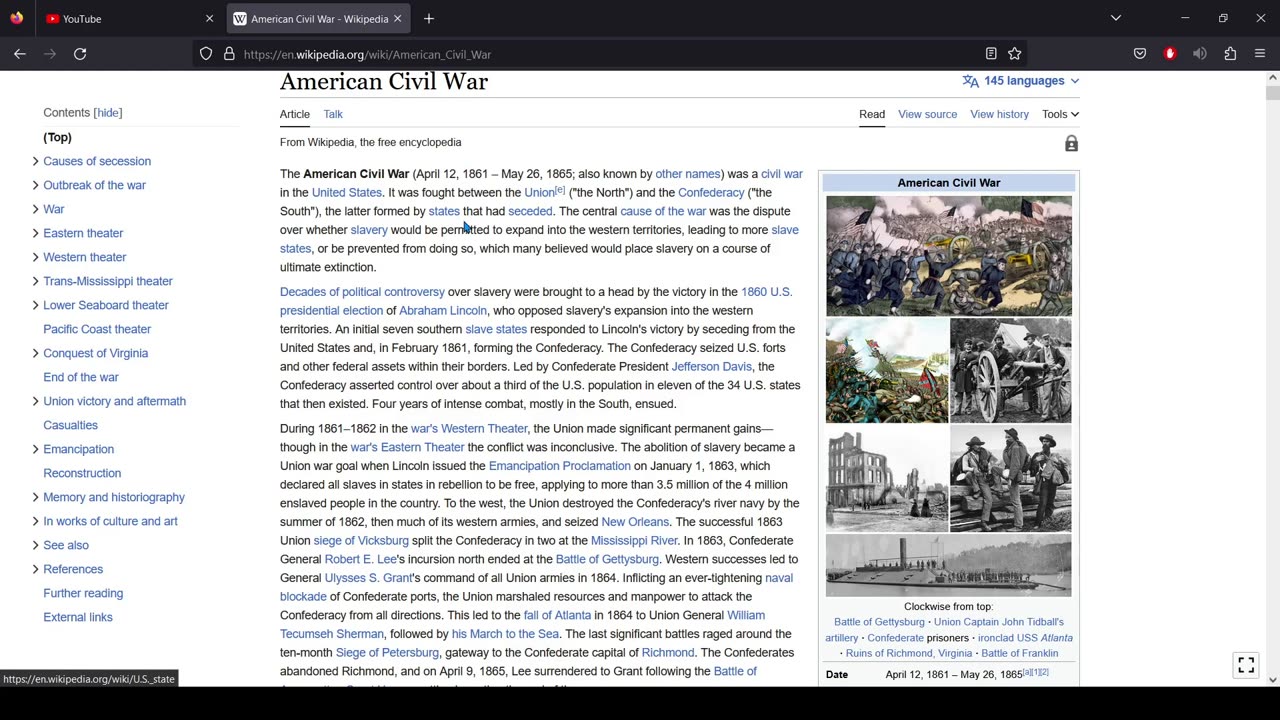The width and height of the screenshot is (1280, 720).
Task: Click the page protection lock icon
Action: click(x=1071, y=144)
